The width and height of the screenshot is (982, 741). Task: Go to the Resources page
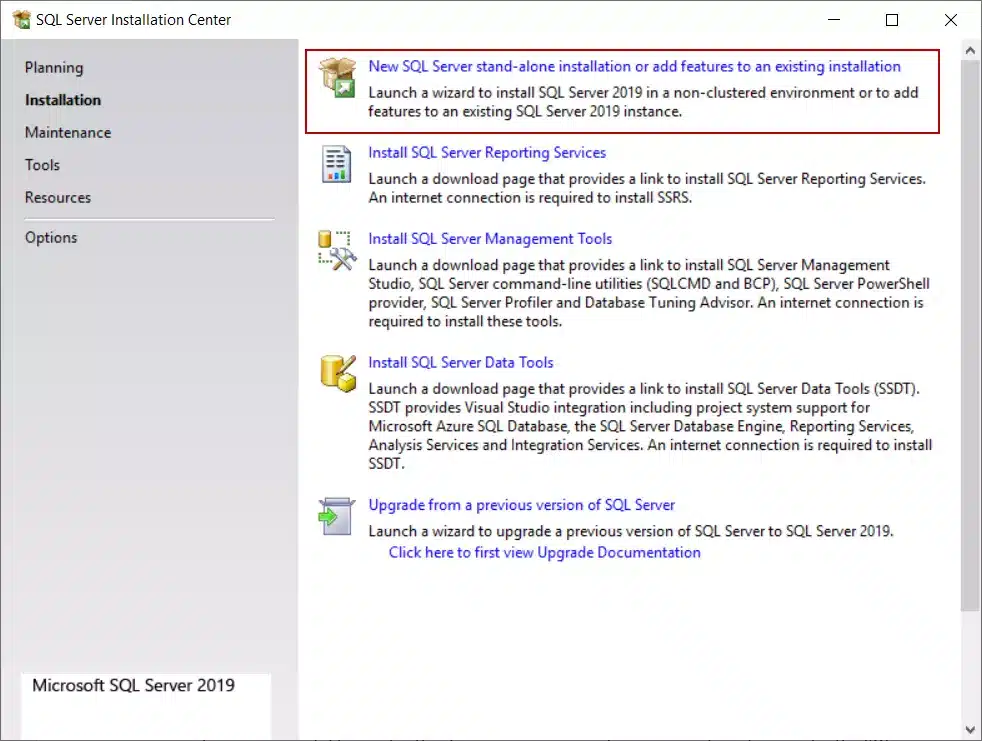click(x=58, y=197)
